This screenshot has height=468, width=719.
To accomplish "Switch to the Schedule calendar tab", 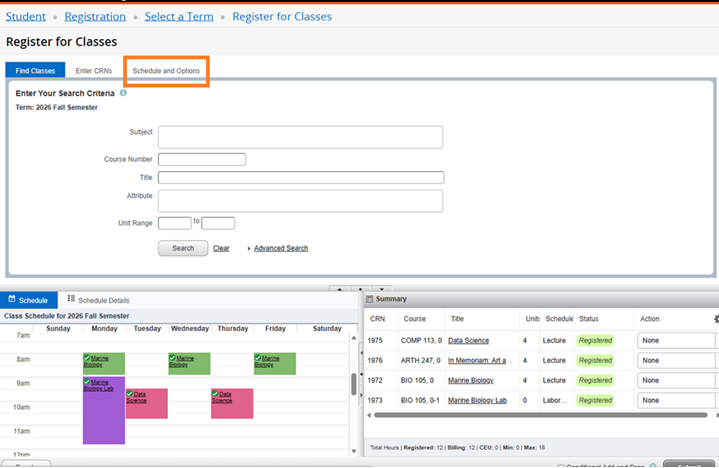I will [x=29, y=300].
